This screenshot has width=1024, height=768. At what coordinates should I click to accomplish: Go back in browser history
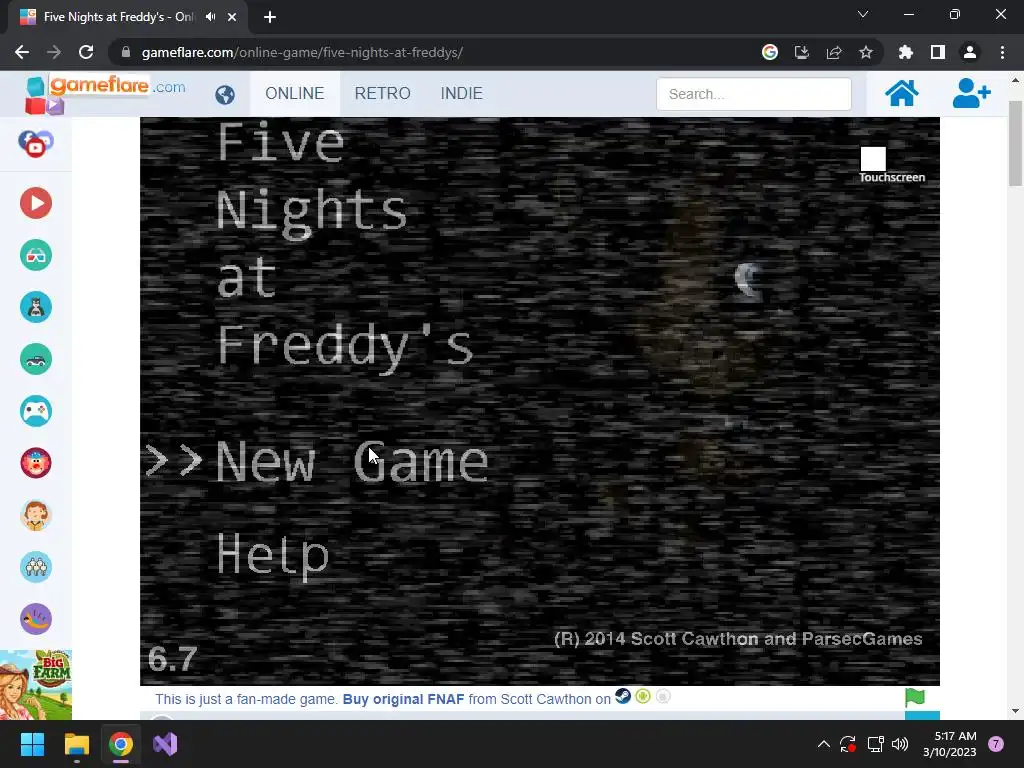(22, 52)
